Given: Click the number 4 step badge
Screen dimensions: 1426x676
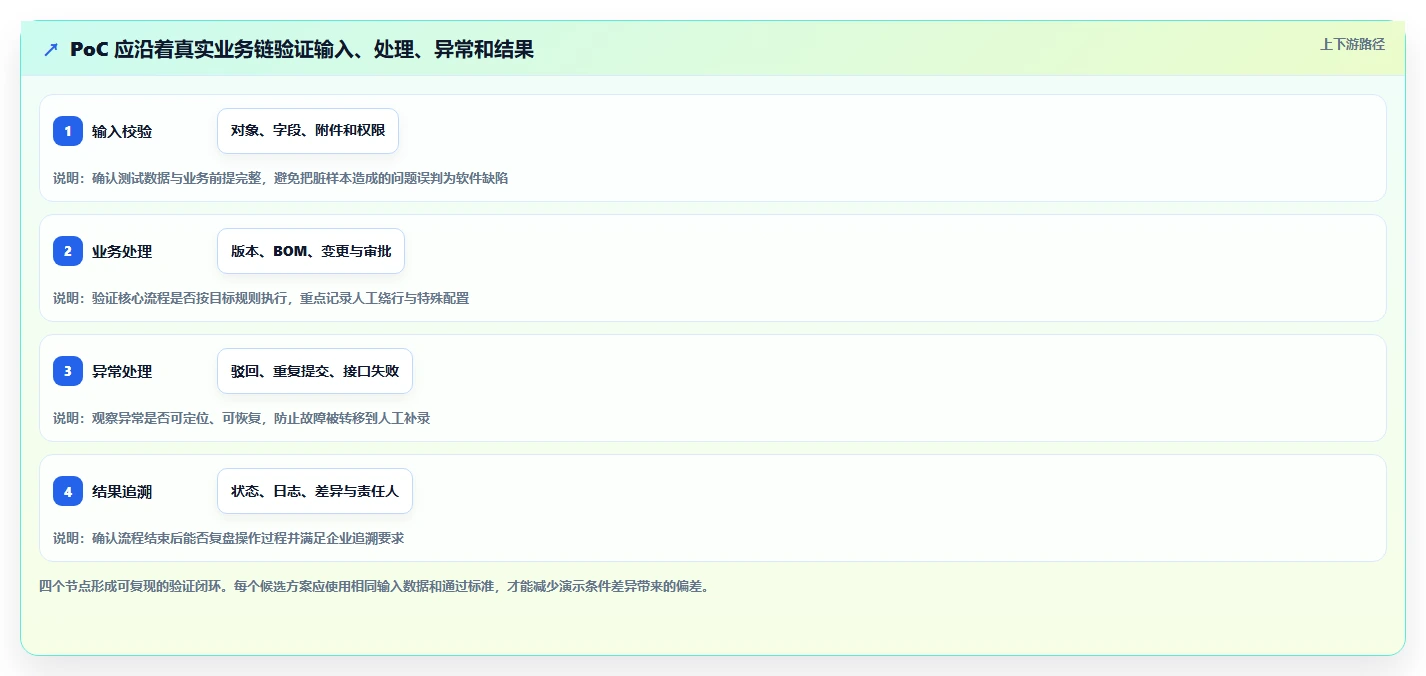Looking at the screenshot, I should 68,491.
